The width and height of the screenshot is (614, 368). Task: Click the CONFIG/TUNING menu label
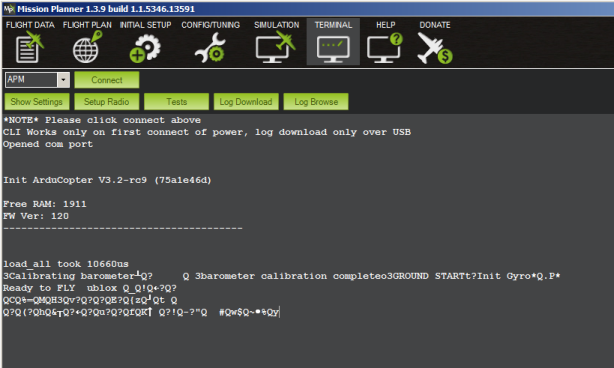click(x=211, y=25)
